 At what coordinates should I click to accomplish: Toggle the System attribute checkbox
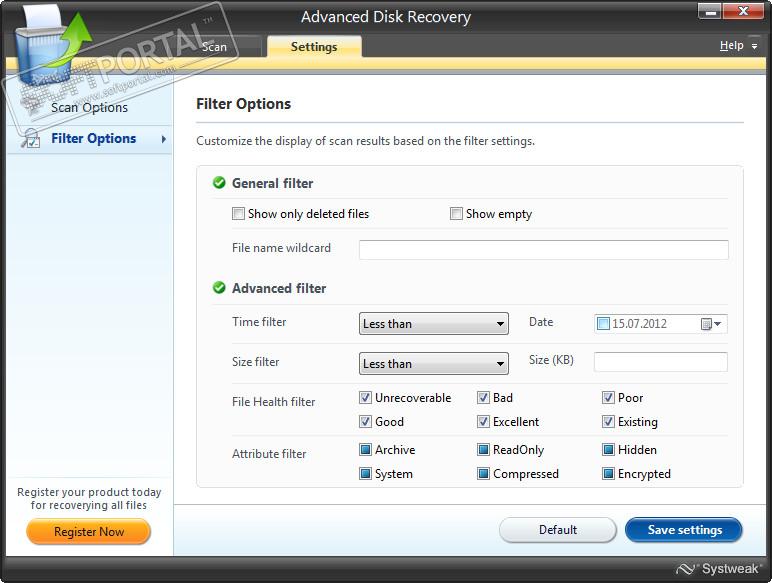tap(365, 474)
